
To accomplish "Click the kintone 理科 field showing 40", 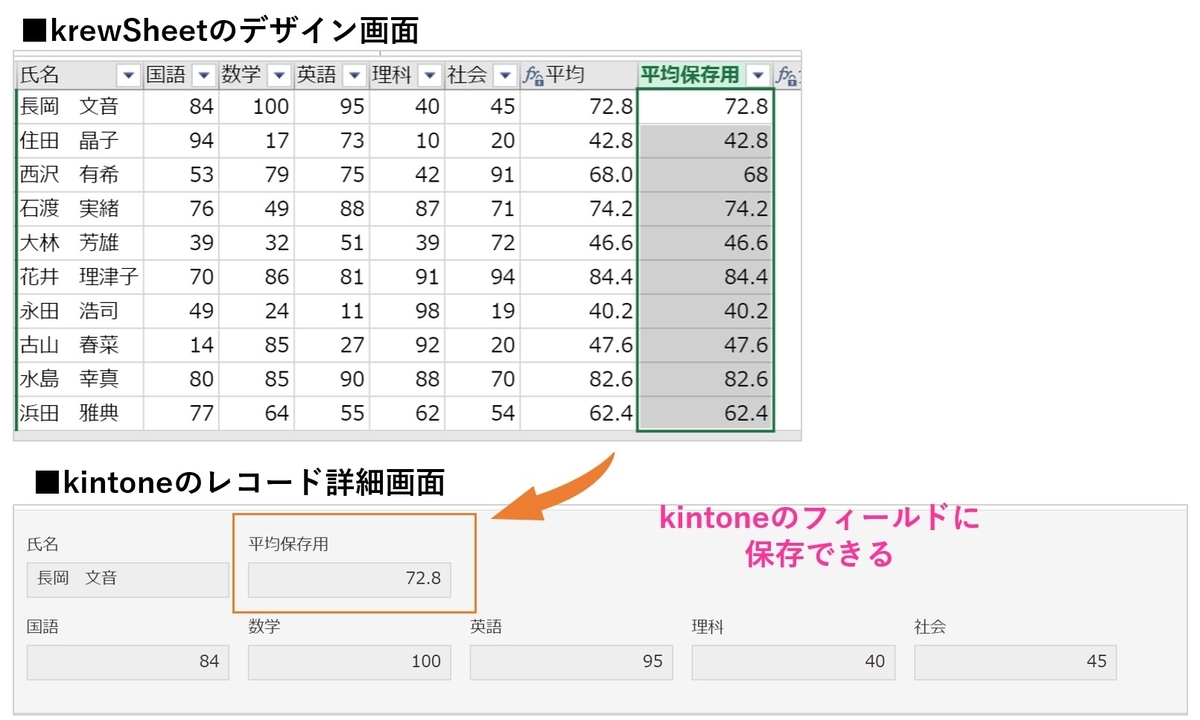I will [794, 662].
